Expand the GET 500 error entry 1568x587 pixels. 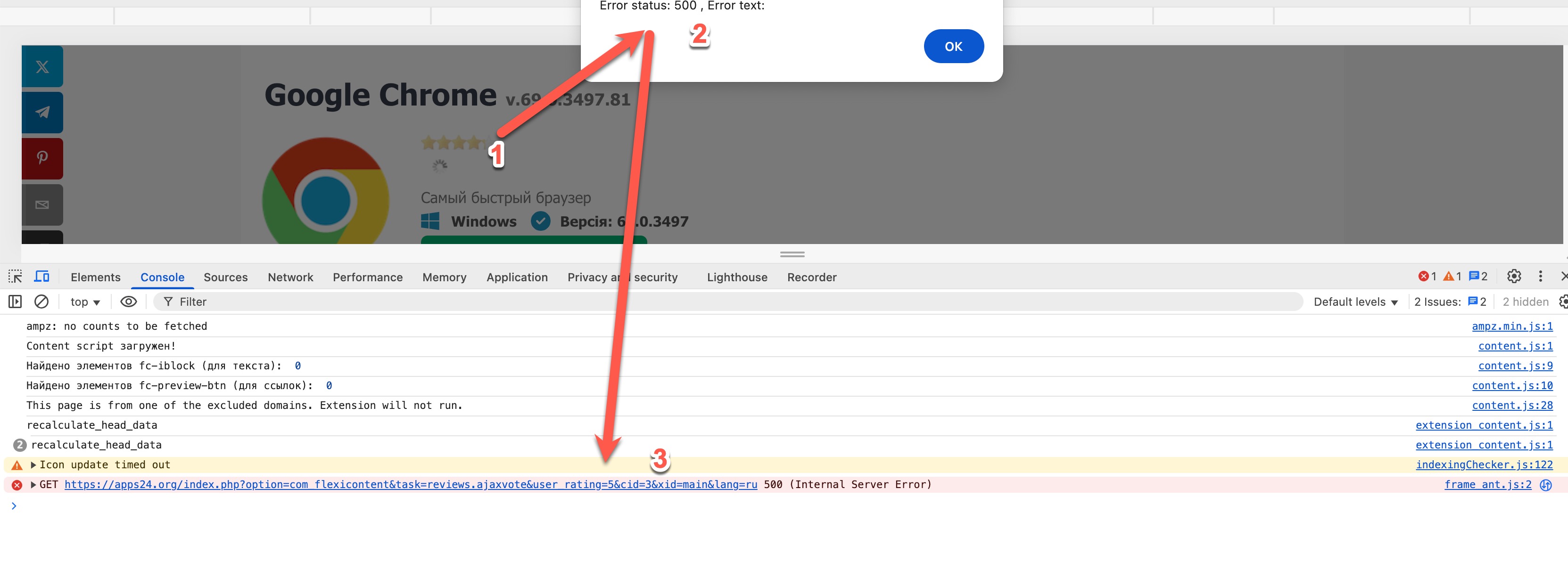(33, 485)
